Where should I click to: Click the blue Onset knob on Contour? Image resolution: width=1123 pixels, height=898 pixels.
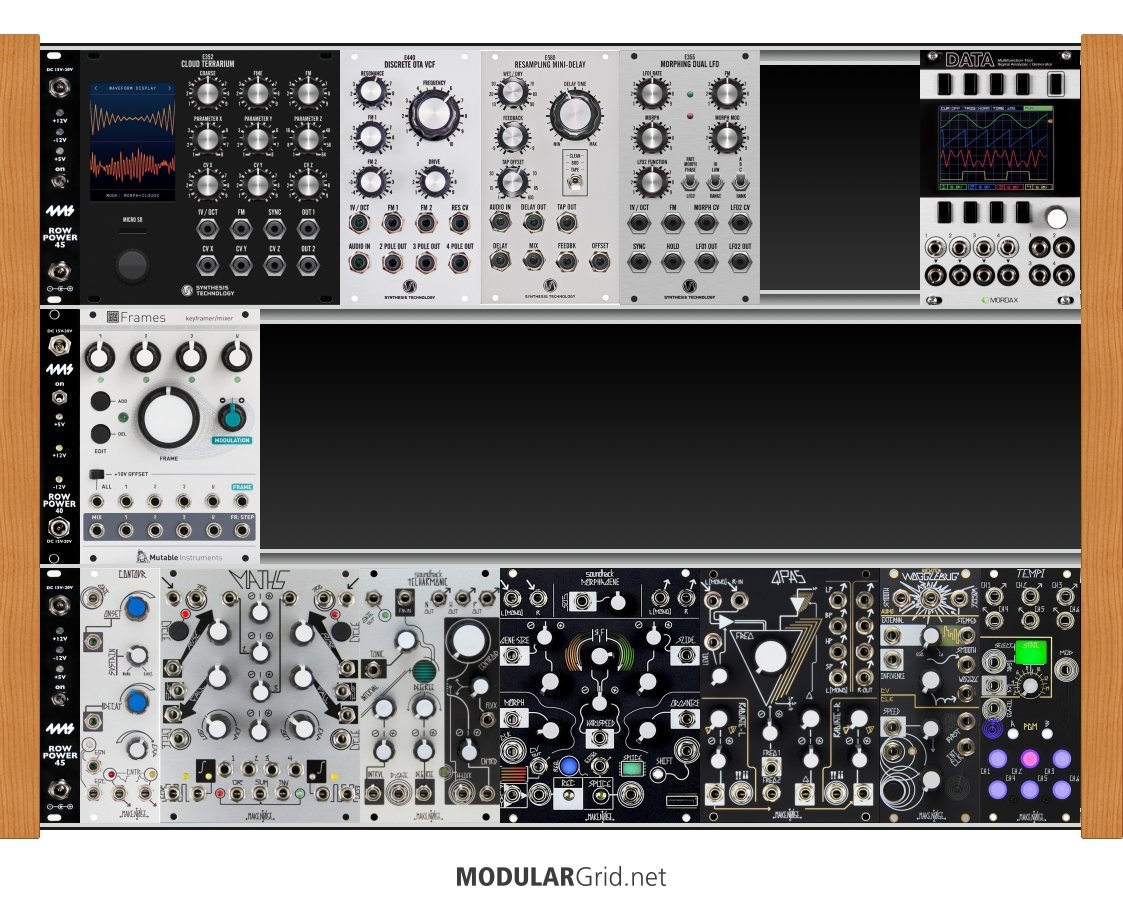click(135, 607)
